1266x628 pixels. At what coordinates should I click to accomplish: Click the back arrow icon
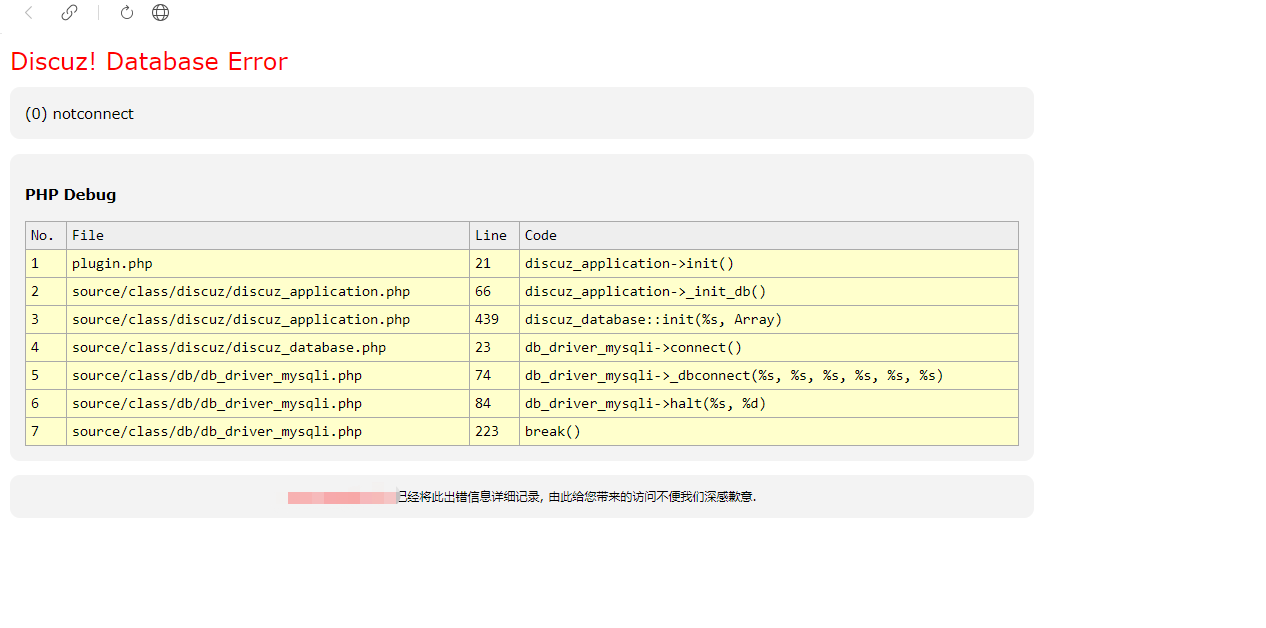click(29, 13)
